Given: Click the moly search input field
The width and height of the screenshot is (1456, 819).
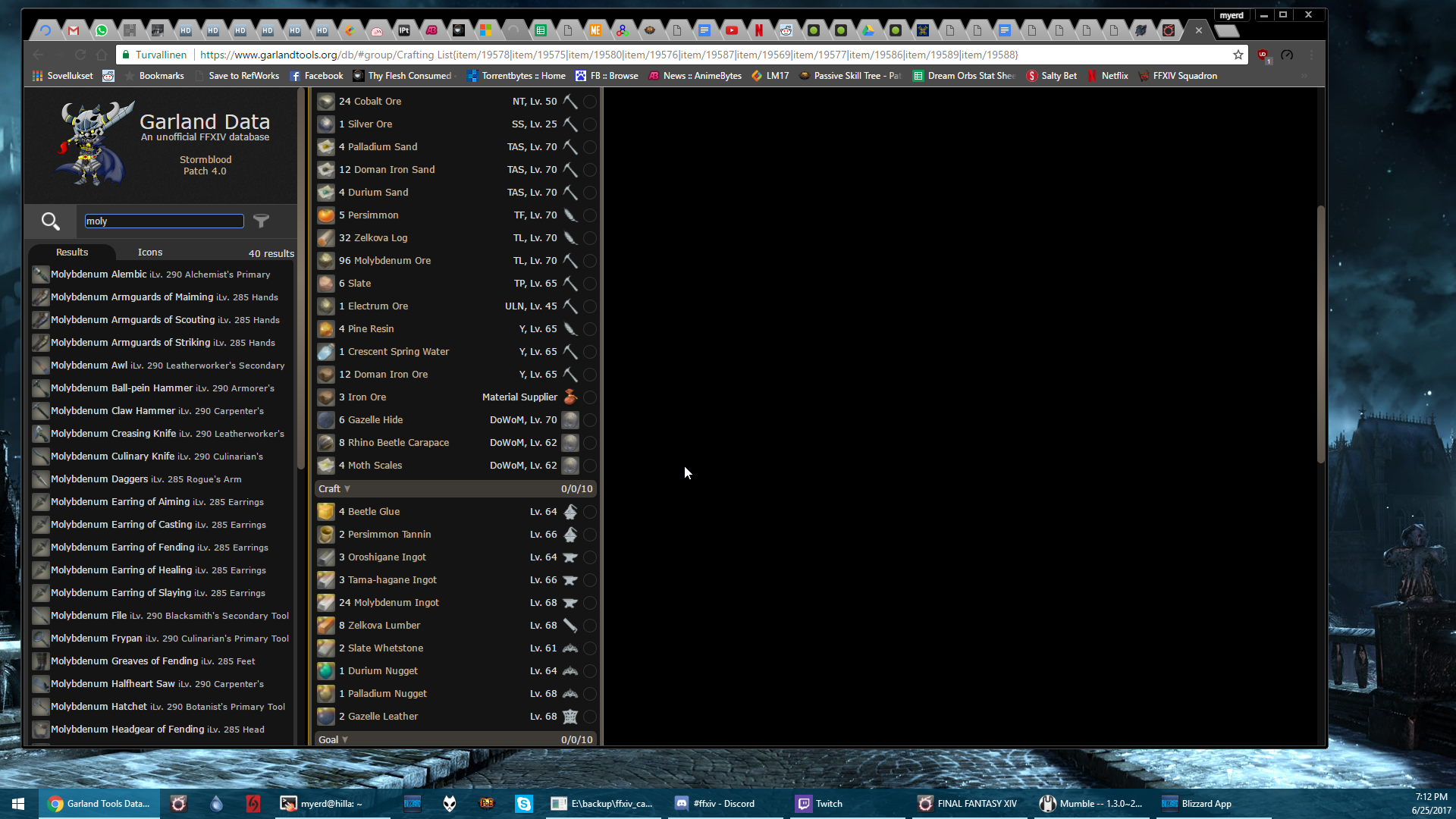Looking at the screenshot, I should click(164, 221).
